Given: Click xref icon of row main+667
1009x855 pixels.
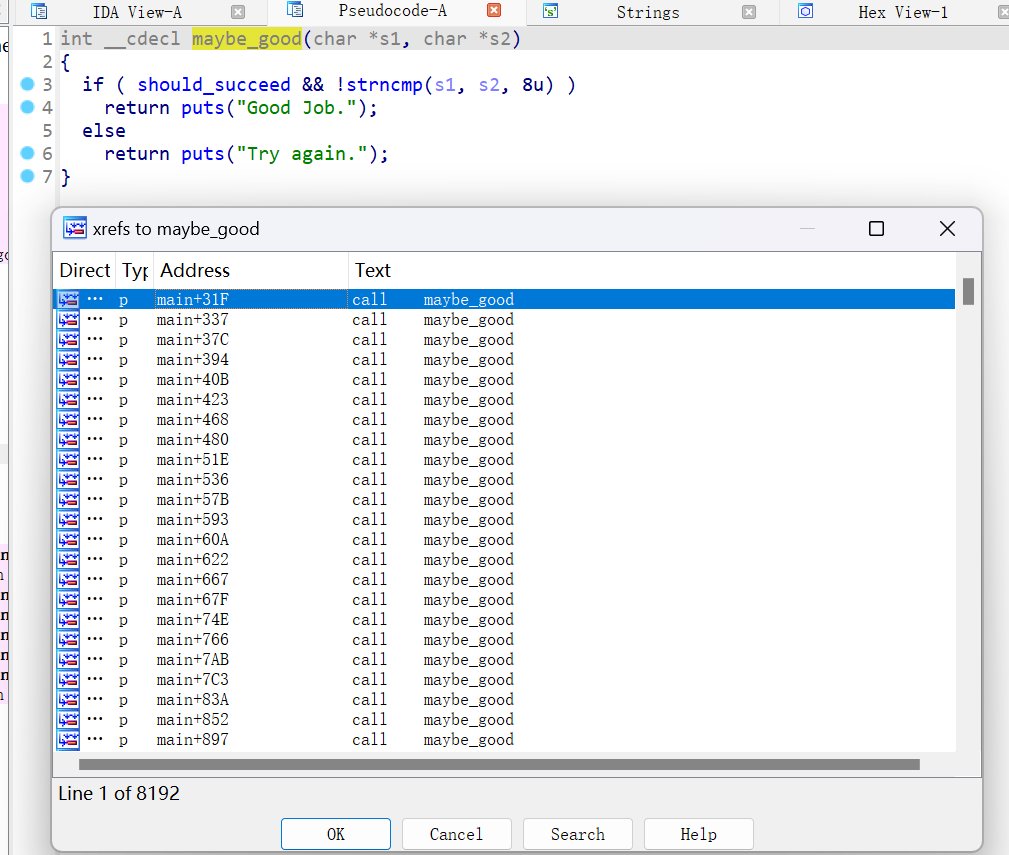Looking at the screenshot, I should pyautogui.click(x=68, y=580).
